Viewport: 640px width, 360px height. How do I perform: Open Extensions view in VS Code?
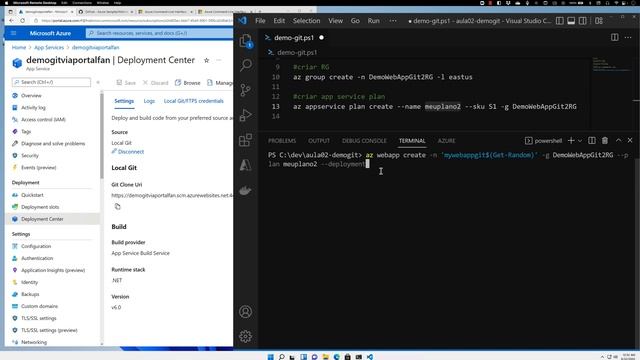click(x=246, y=140)
